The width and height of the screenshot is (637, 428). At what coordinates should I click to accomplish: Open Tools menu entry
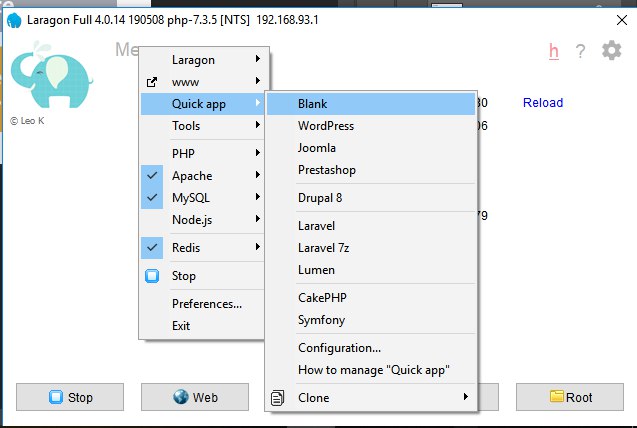tap(202, 126)
